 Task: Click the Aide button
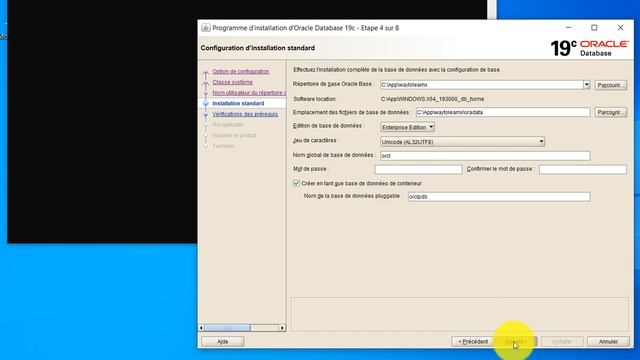coord(222,342)
